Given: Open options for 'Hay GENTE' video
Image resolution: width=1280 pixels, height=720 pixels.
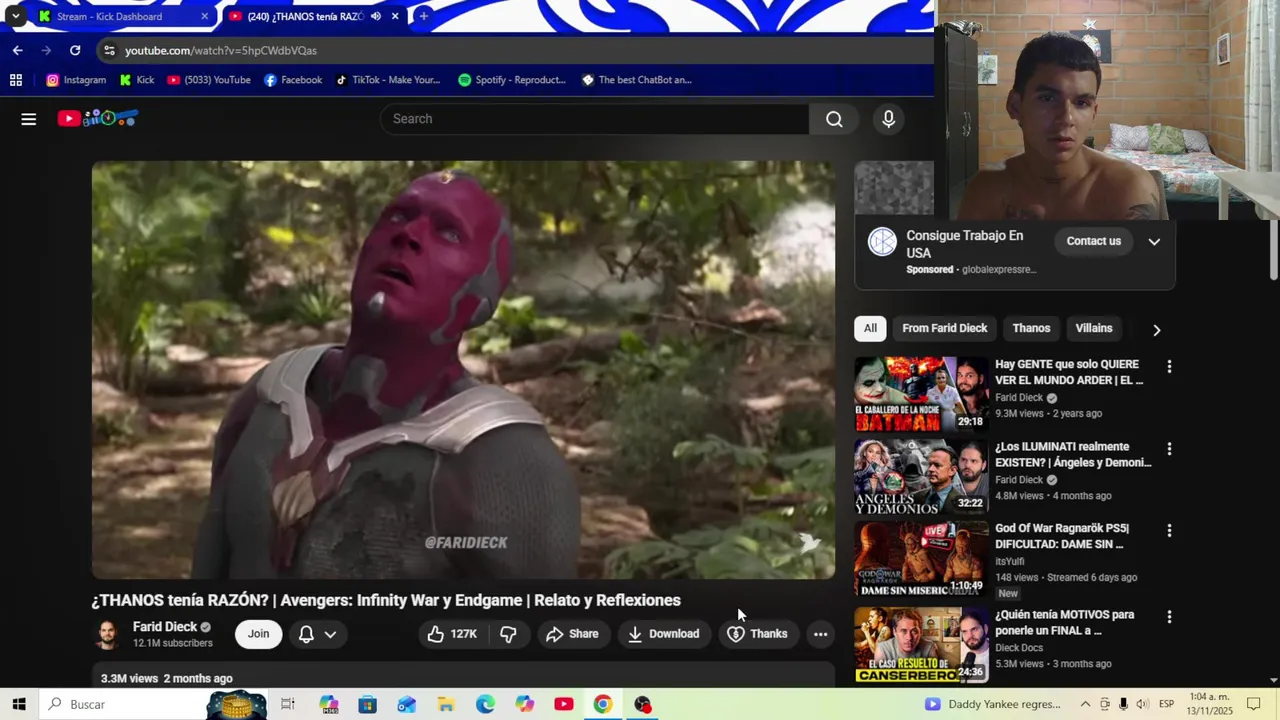Looking at the screenshot, I should 1169,367.
